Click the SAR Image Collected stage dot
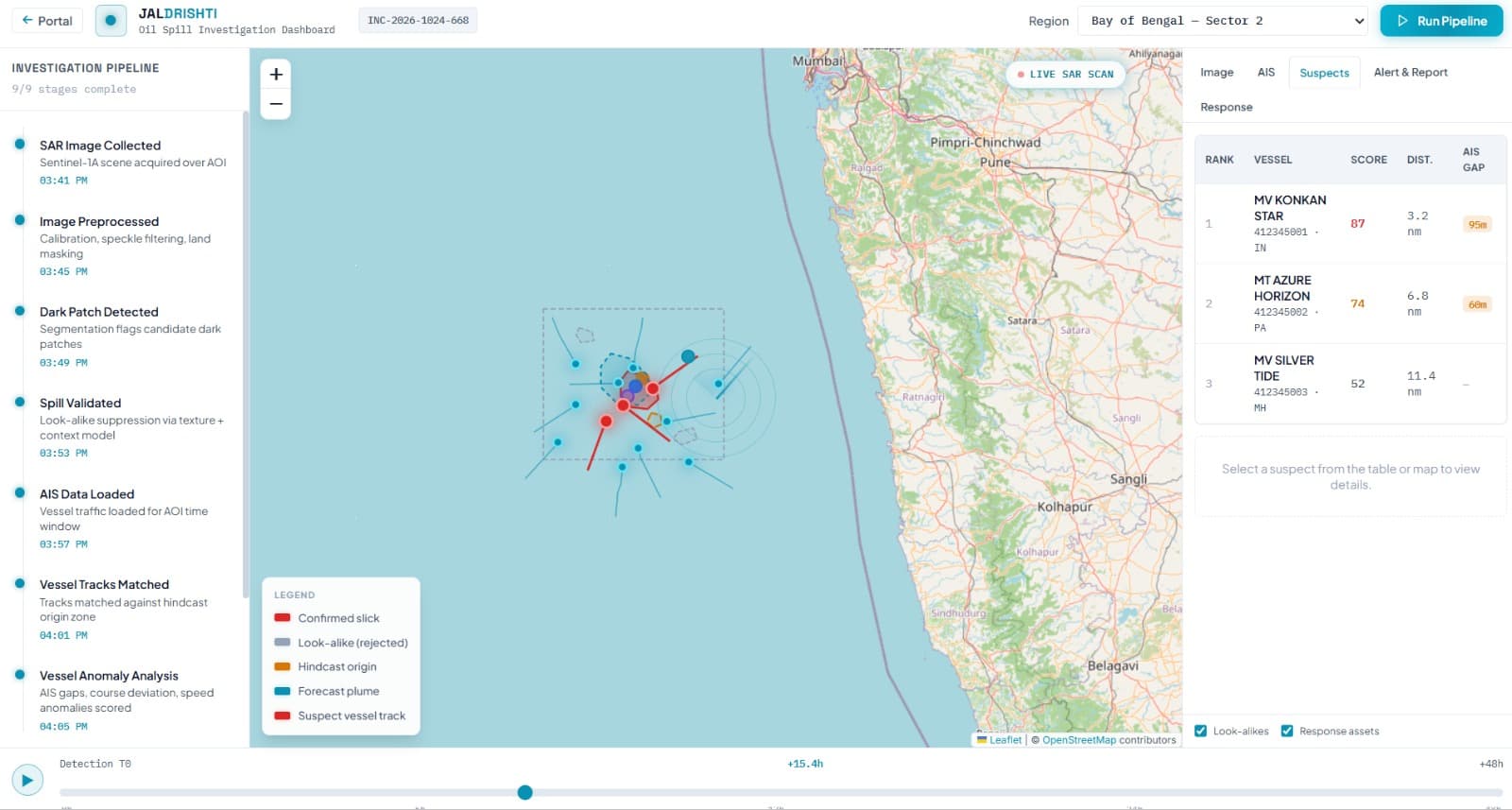 [19, 145]
